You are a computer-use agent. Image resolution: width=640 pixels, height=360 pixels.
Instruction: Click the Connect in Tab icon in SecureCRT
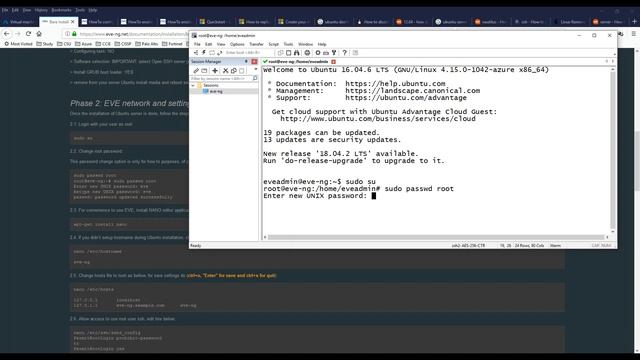tap(212, 53)
